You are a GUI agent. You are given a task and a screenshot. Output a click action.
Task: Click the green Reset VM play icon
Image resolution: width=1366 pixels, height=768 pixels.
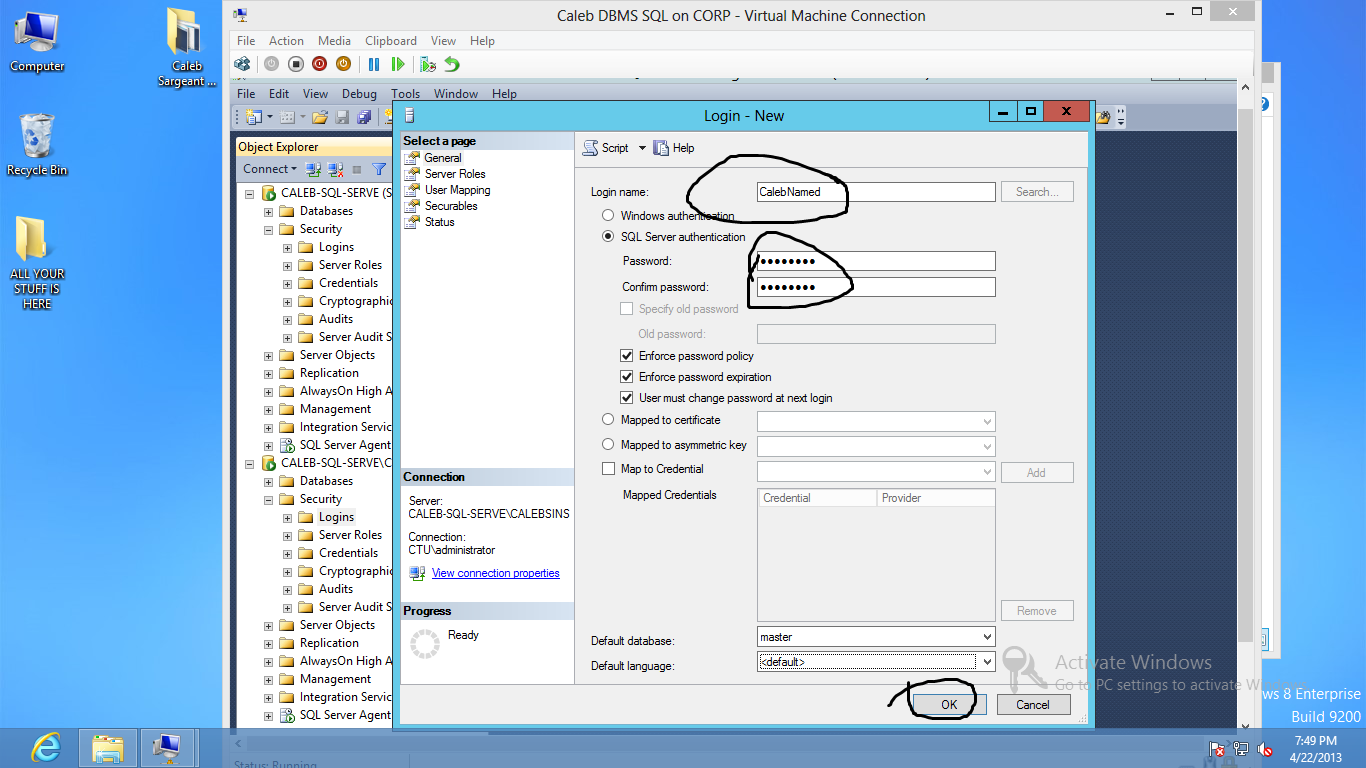click(x=398, y=64)
